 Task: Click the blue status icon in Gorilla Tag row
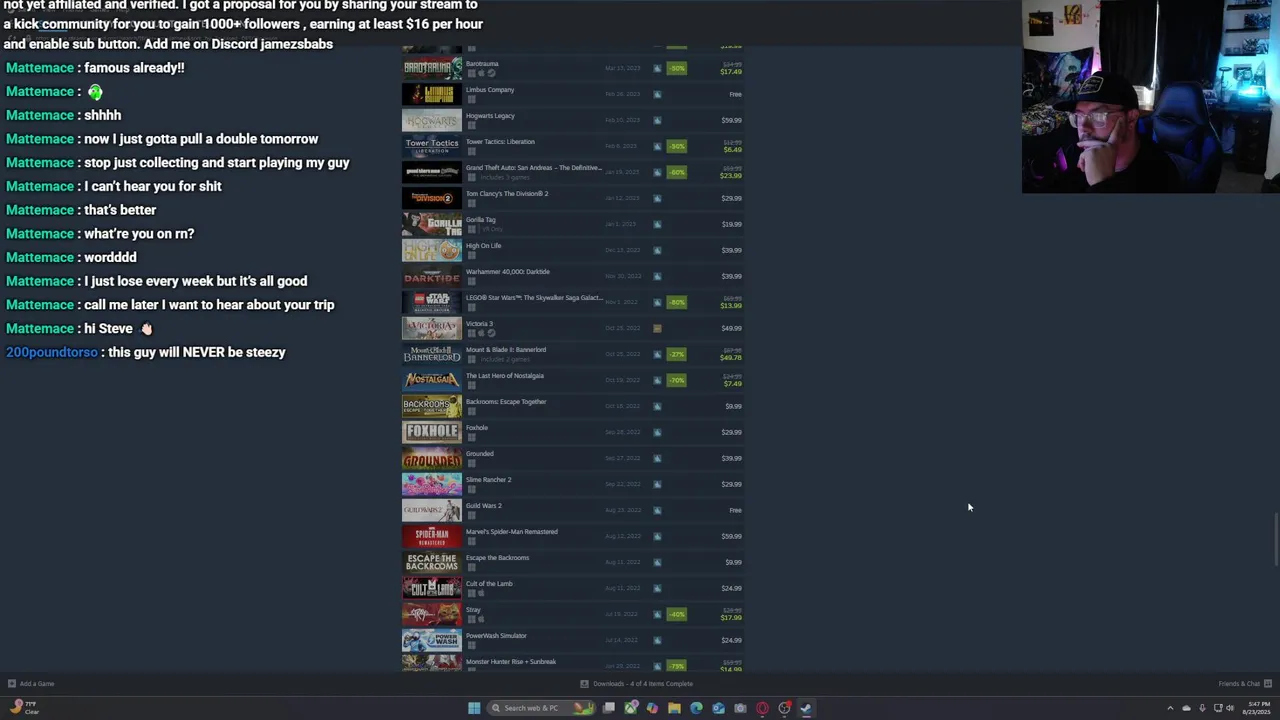pos(657,224)
